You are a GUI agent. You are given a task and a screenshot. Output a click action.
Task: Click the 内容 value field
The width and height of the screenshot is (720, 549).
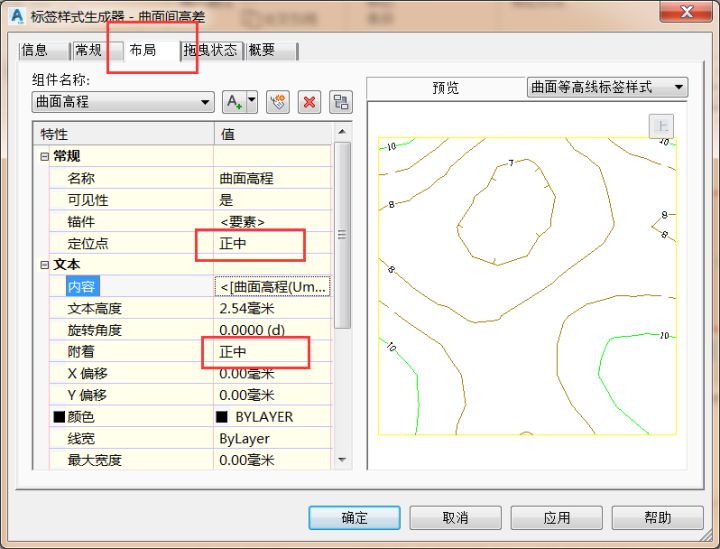(272, 286)
